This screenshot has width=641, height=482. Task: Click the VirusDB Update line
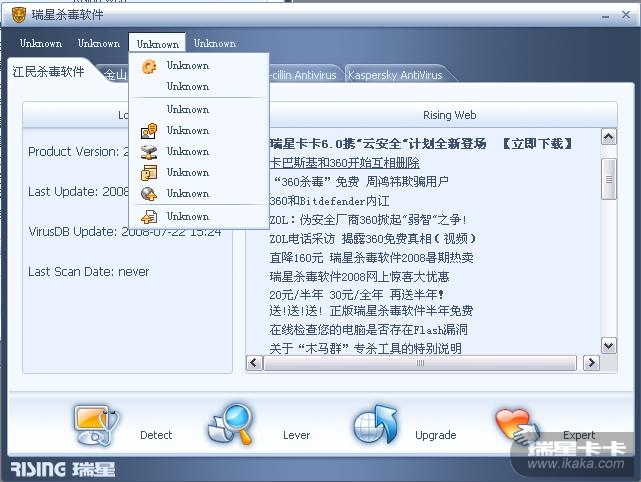pyautogui.click(x=125, y=232)
